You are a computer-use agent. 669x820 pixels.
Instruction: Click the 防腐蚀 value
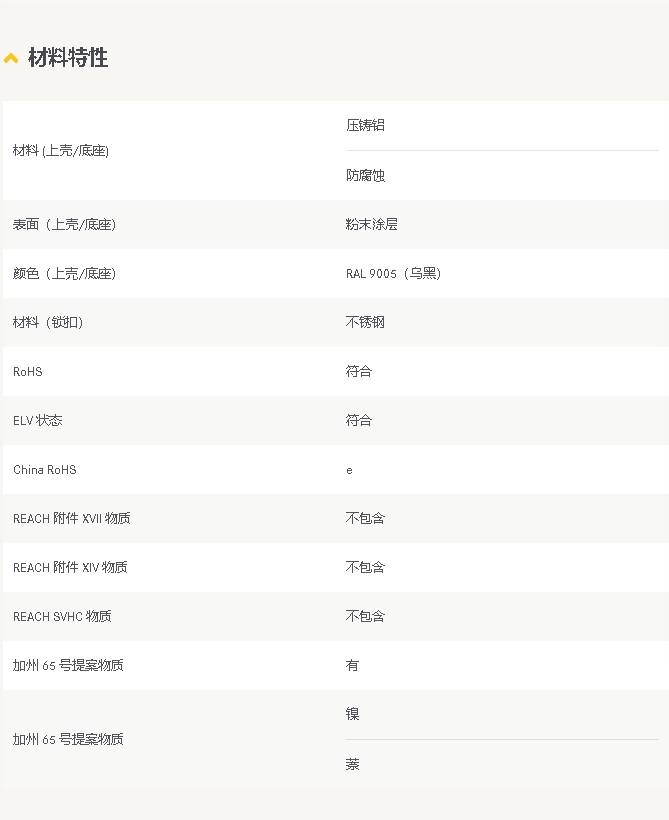(x=365, y=175)
